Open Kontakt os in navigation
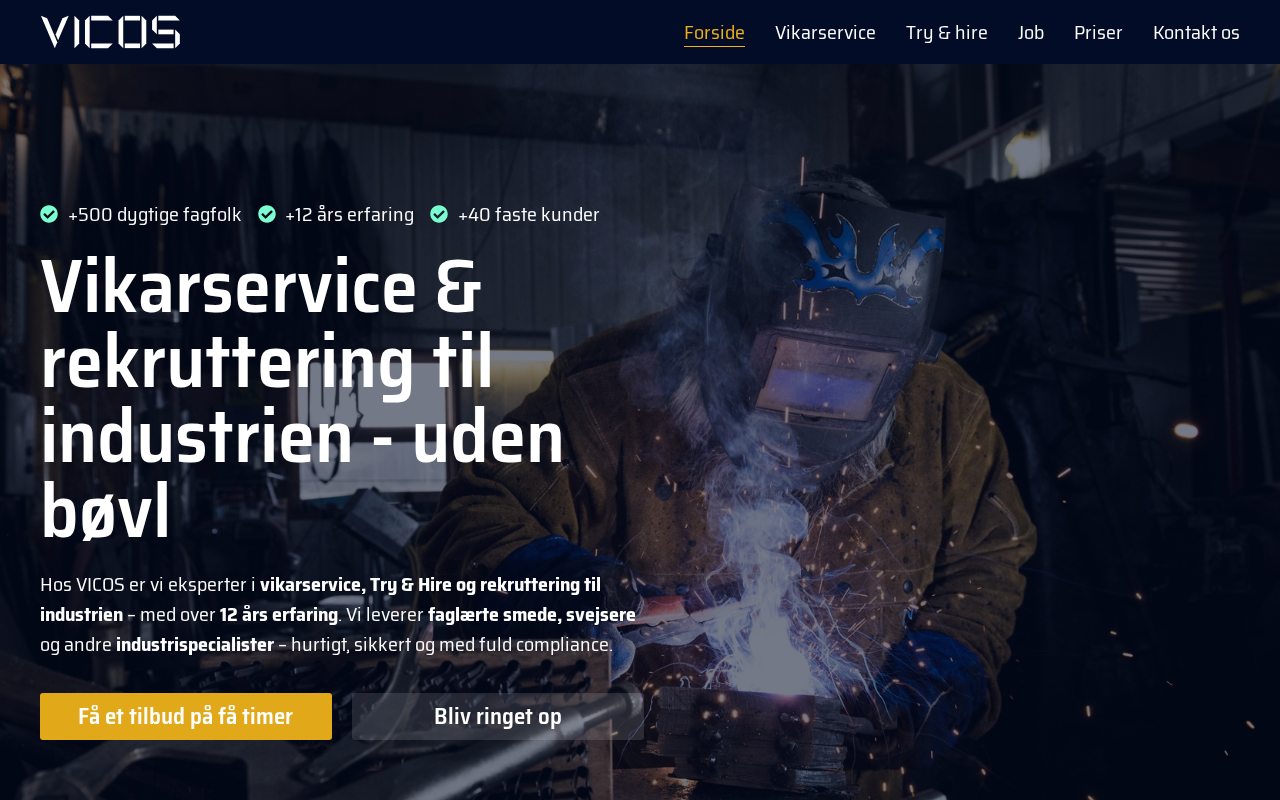Viewport: 1280px width, 800px height. [x=1196, y=32]
